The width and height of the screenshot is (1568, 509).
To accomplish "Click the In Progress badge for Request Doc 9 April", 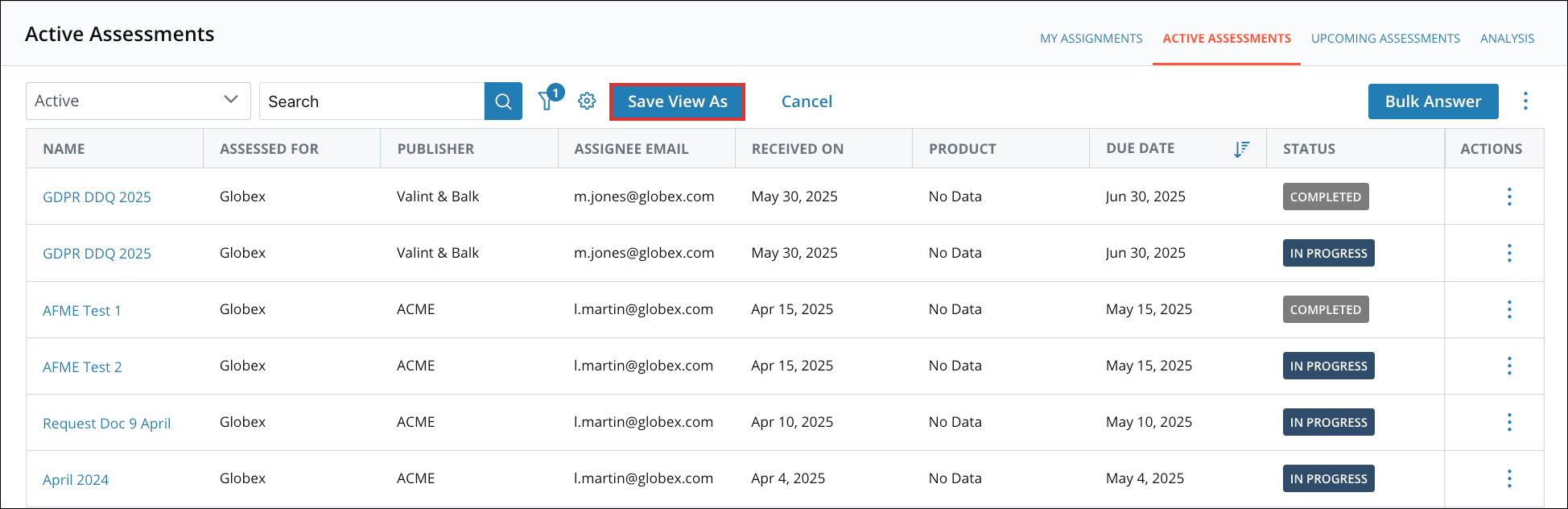I will [1328, 422].
